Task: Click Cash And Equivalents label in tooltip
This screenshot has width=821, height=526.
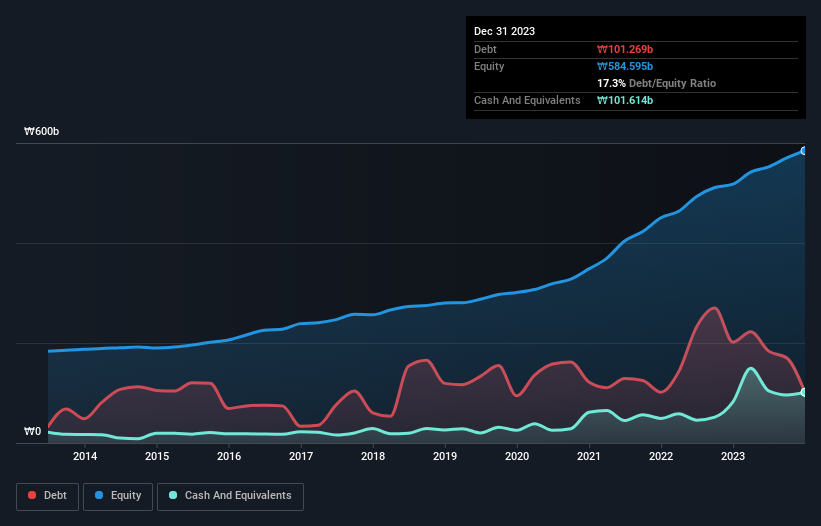Action: point(527,100)
